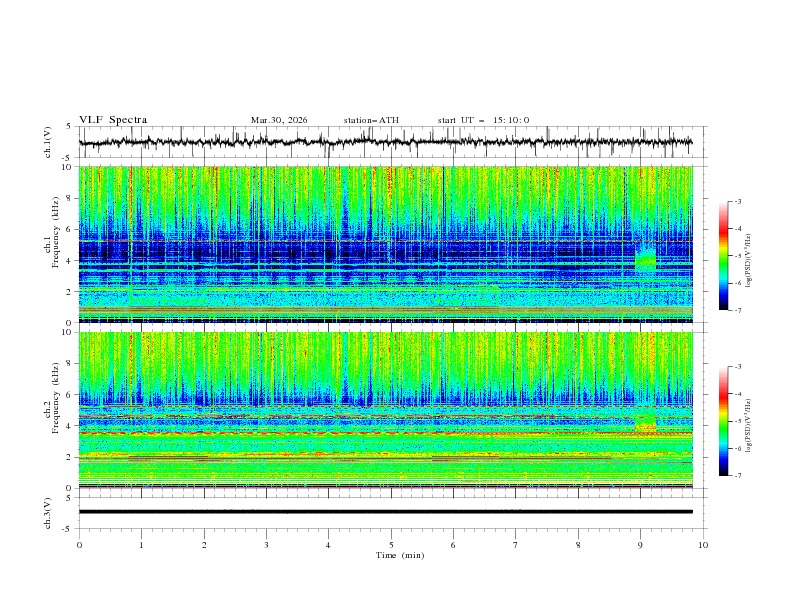Click the ch.1 spectrogram burst near minute 9
This screenshot has width=792, height=612.
[646, 258]
